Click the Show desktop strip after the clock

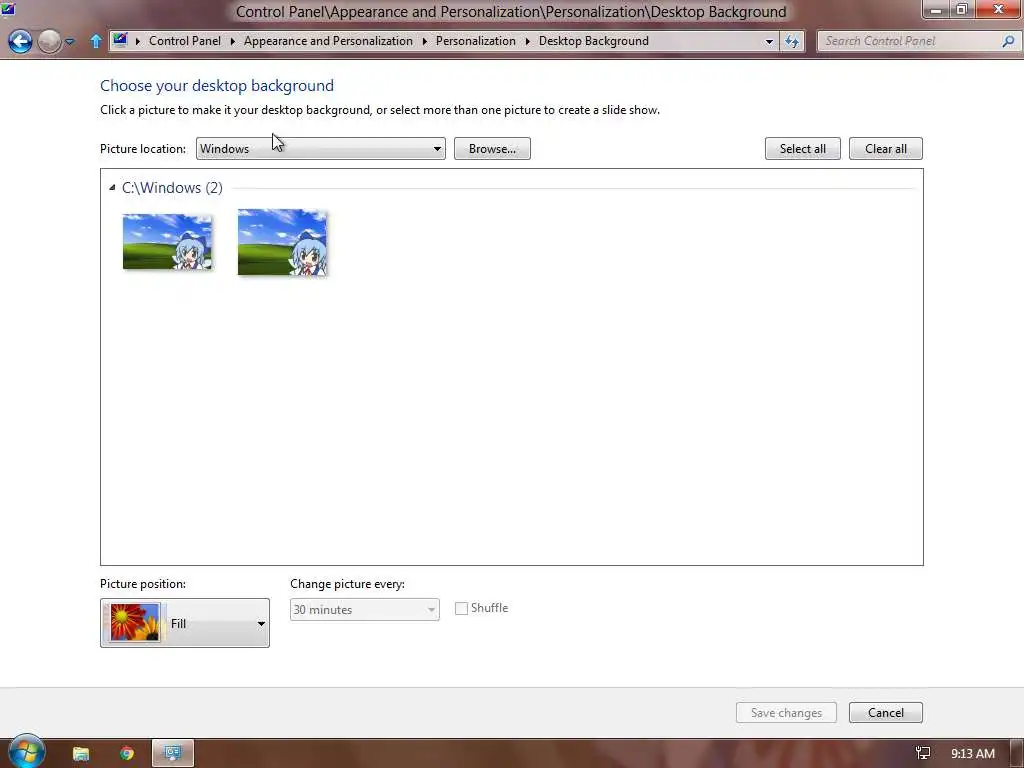[x=1016, y=753]
